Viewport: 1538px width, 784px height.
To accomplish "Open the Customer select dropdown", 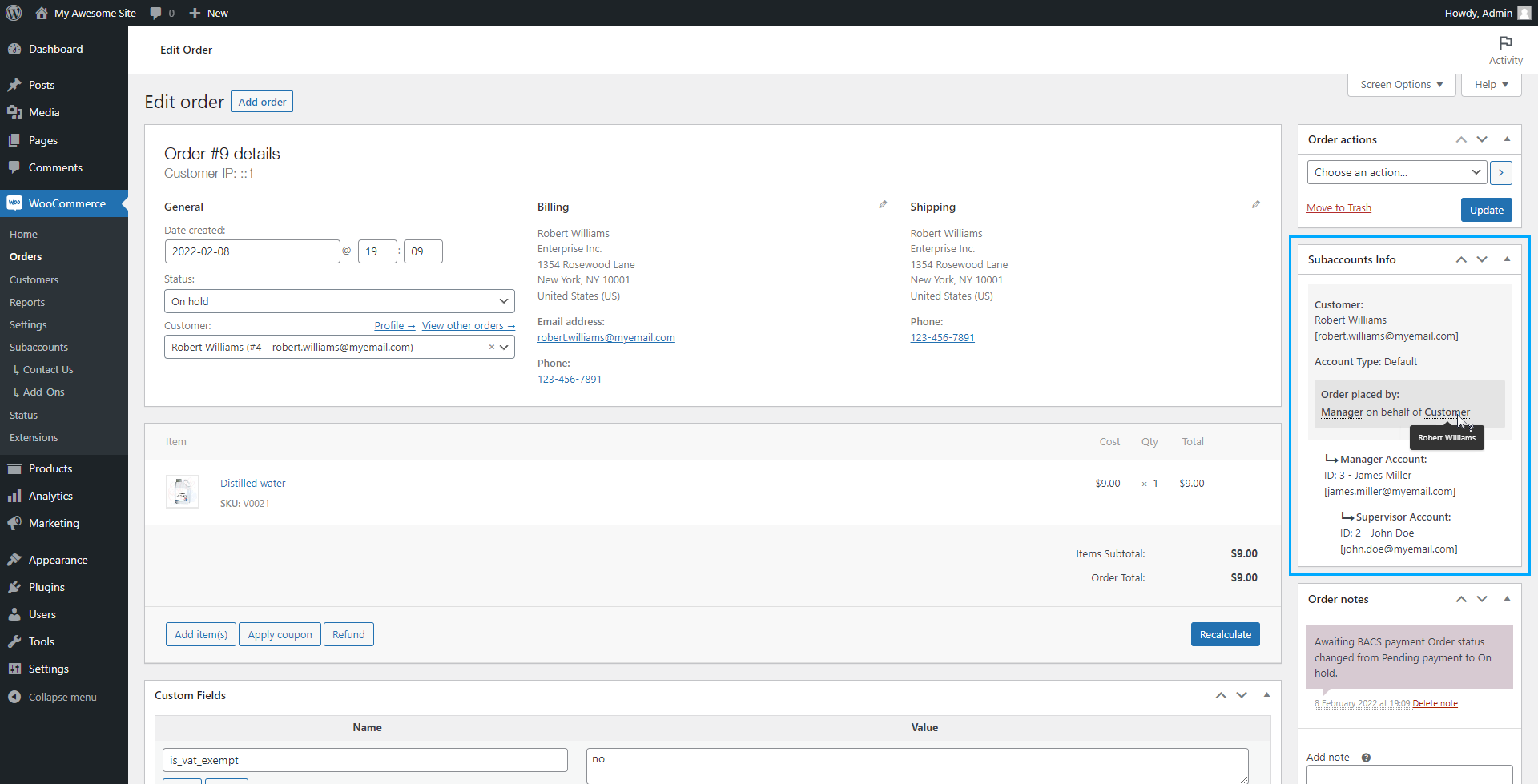I will point(340,347).
